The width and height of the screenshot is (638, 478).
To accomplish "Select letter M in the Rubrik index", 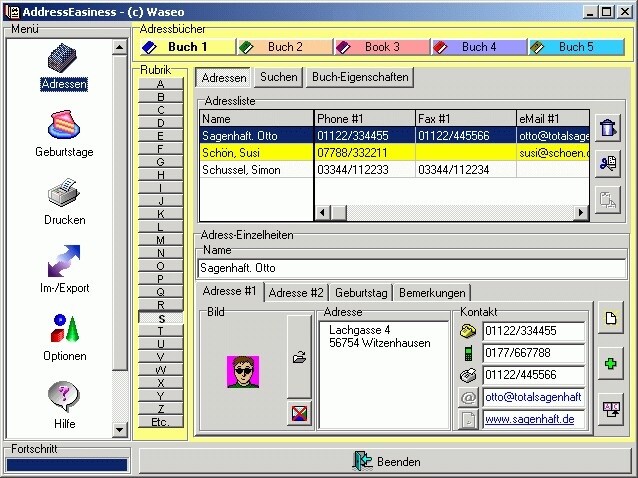I will [x=161, y=240].
